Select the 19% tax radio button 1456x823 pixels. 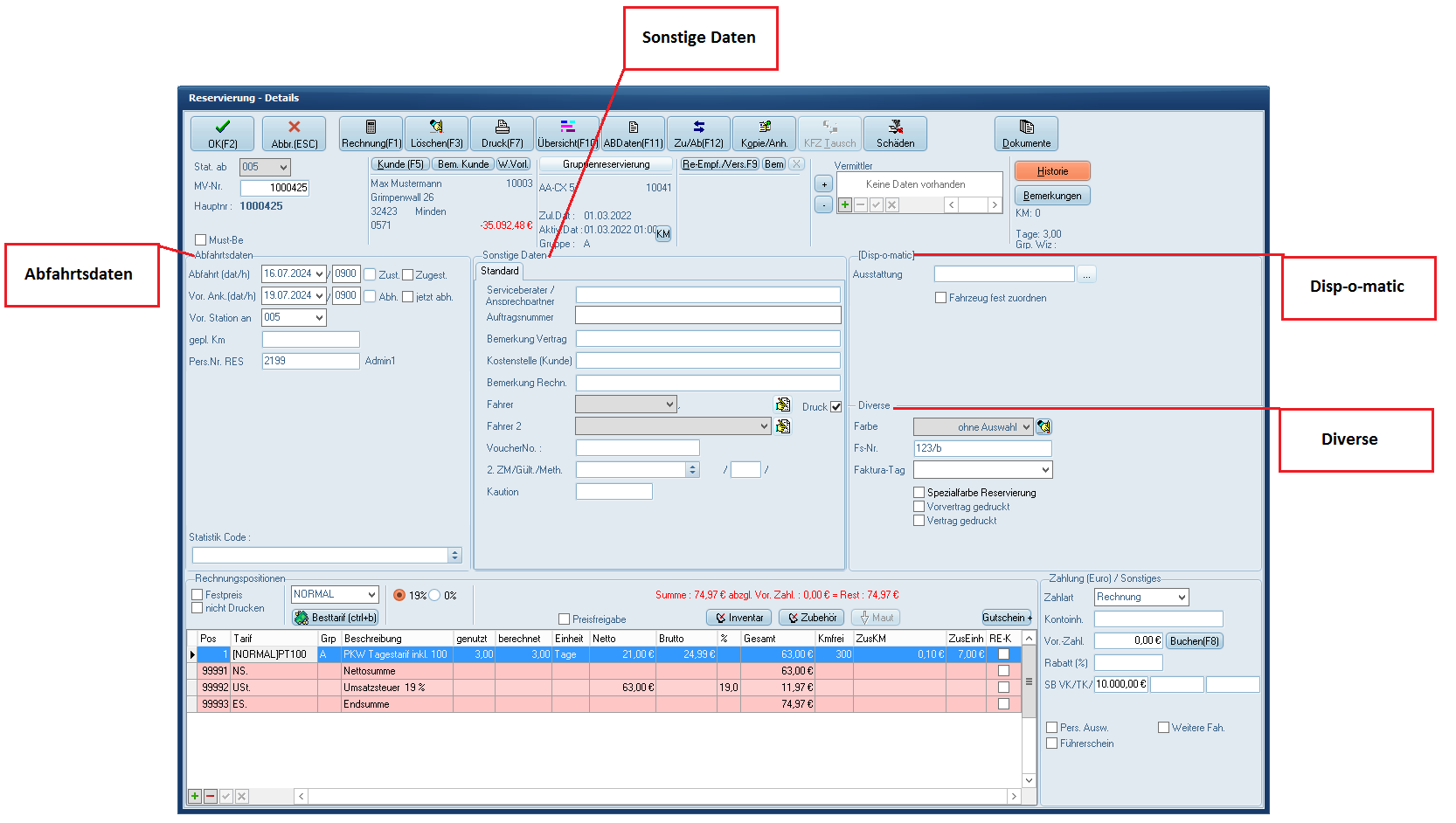tap(399, 595)
